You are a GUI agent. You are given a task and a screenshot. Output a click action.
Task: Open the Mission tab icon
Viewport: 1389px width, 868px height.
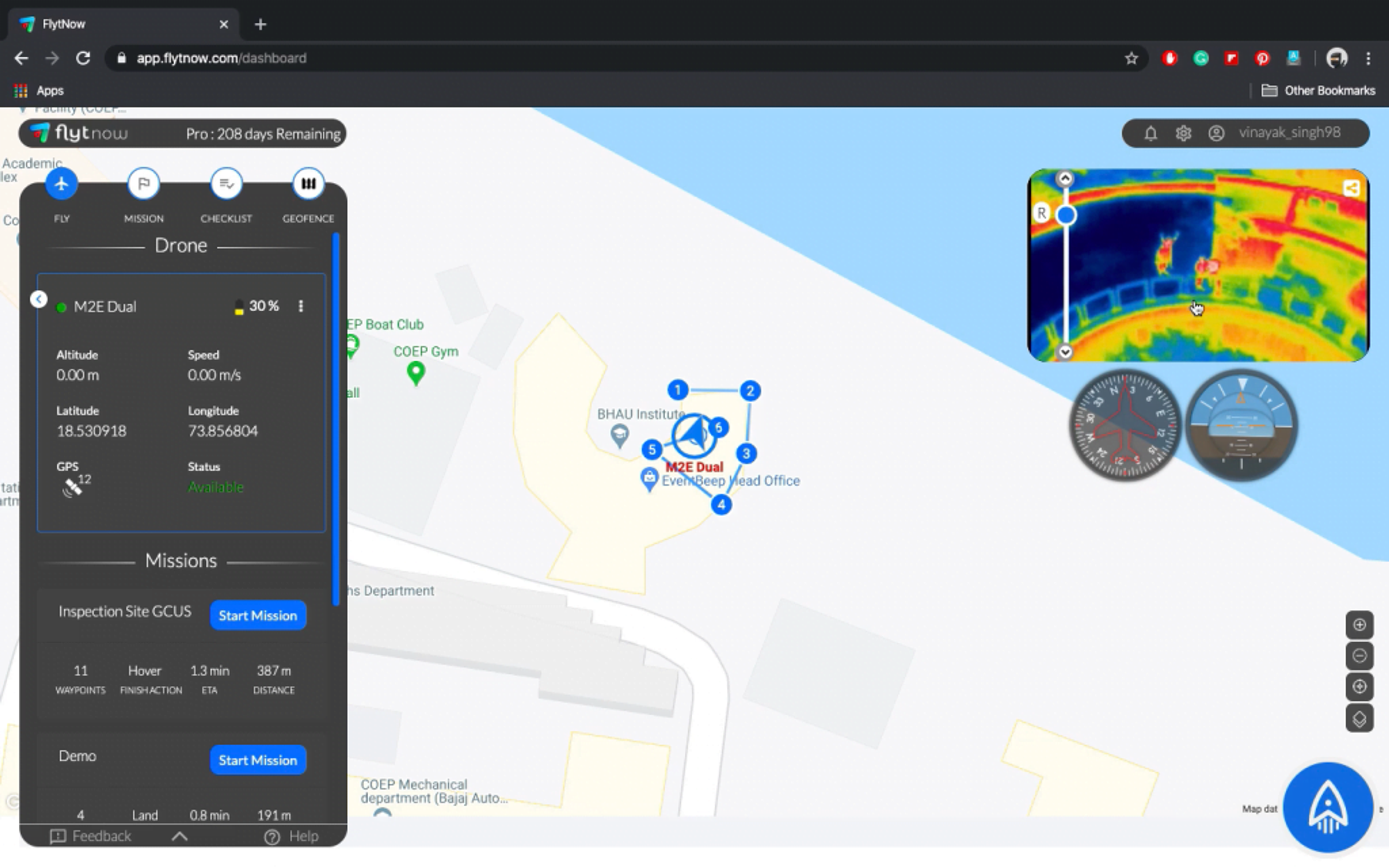point(144,184)
